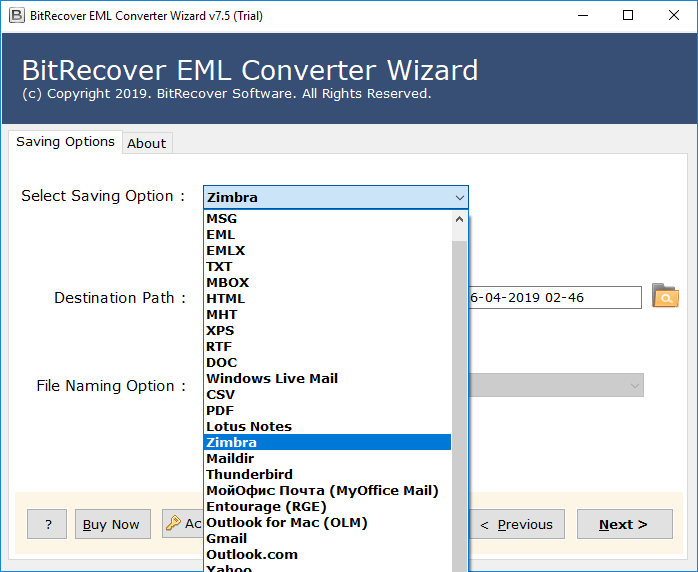Pick Outlook for Mac (OLM) option
Screen dimensions: 698x572
coord(328,523)
